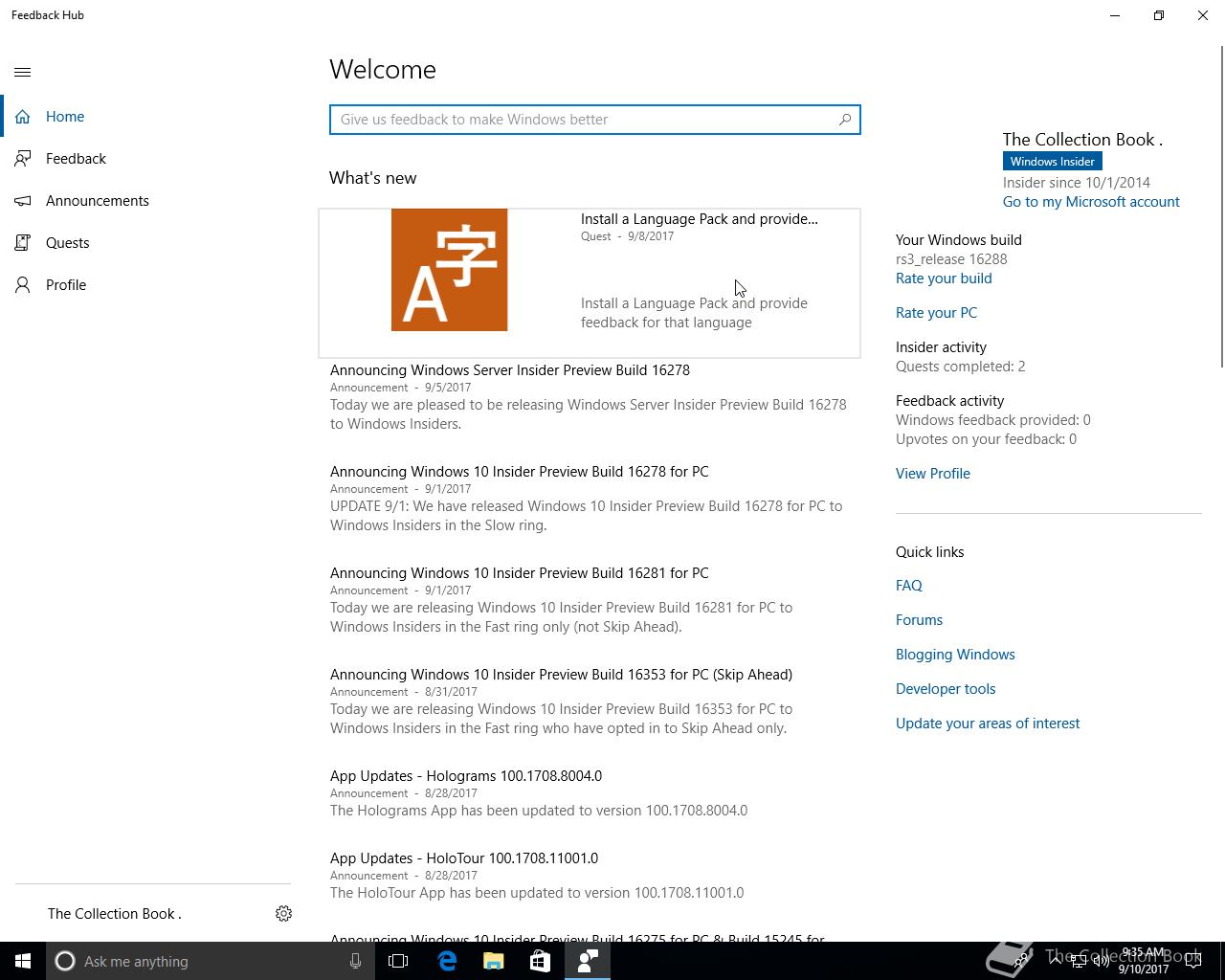Go to Feedback section
Image resolution: width=1225 pixels, height=980 pixels.
tap(145, 159)
